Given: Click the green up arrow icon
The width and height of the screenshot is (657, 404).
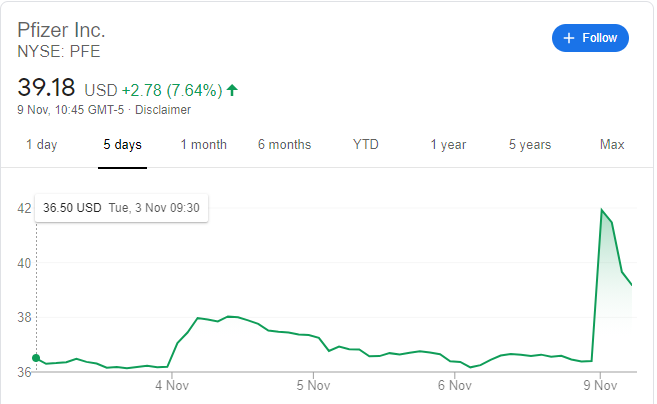Looking at the screenshot, I should pos(232,90).
